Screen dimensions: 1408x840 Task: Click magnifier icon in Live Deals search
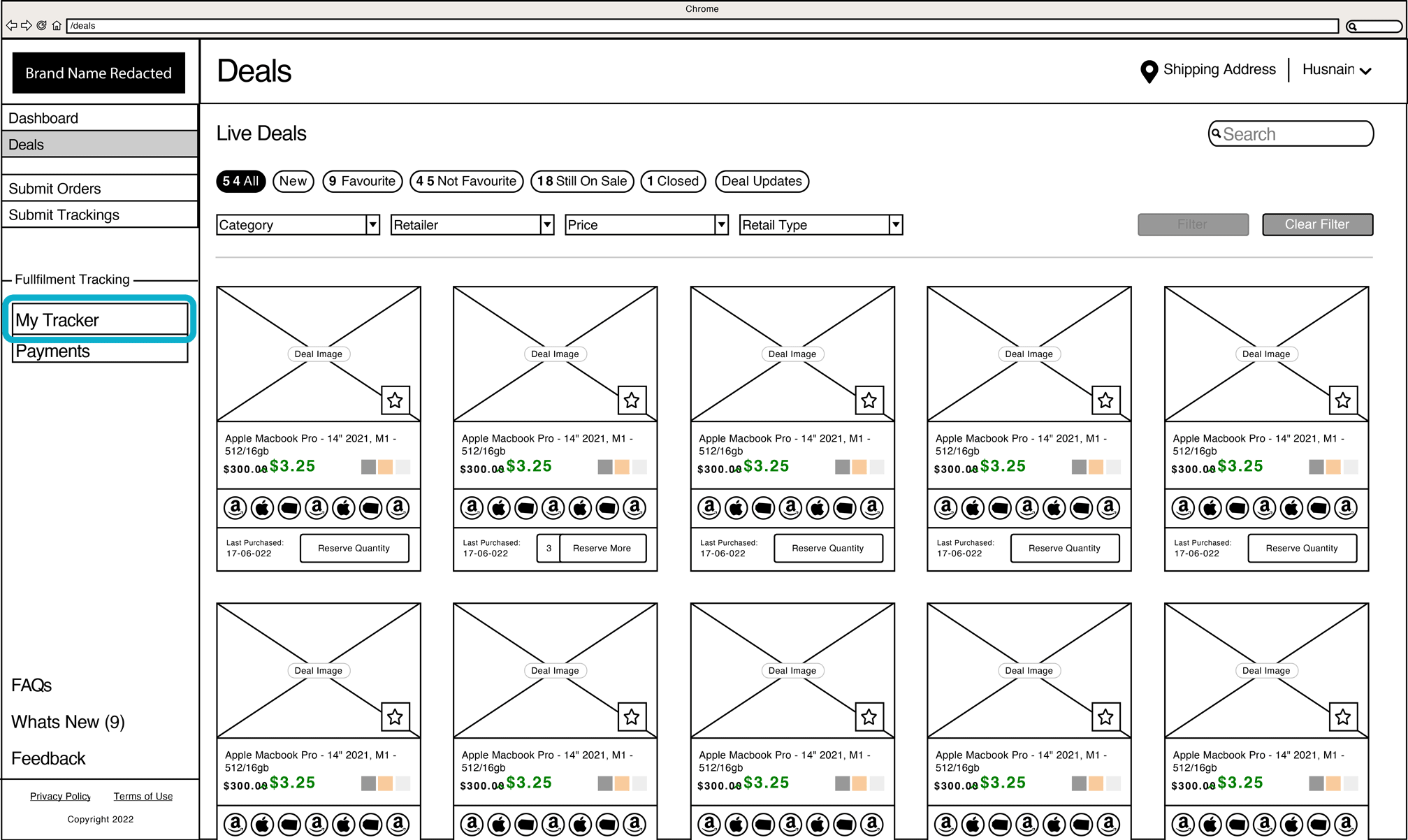tap(1217, 133)
